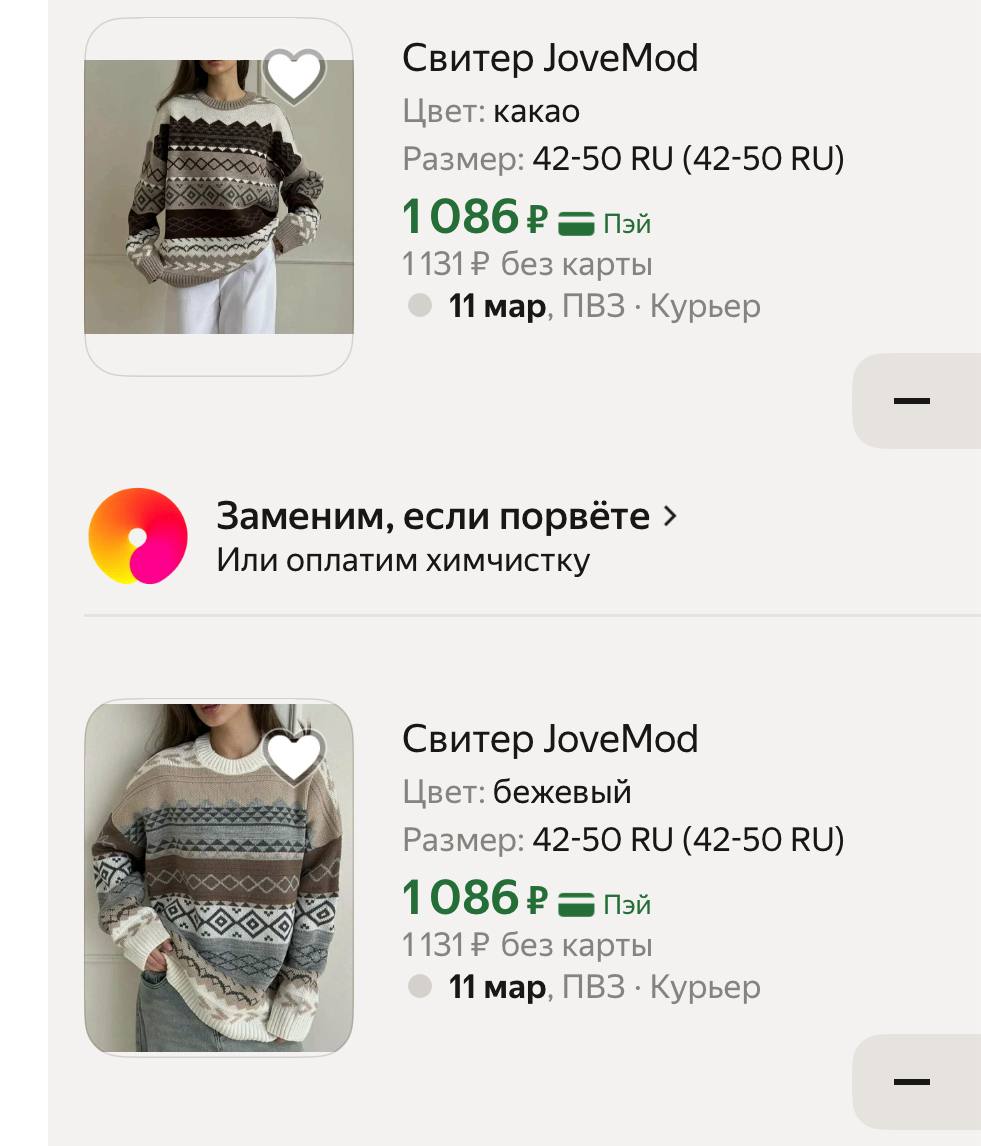The image size is (981, 1146).
Task: Select the "Цвет: какао" color line
Action: point(491,111)
